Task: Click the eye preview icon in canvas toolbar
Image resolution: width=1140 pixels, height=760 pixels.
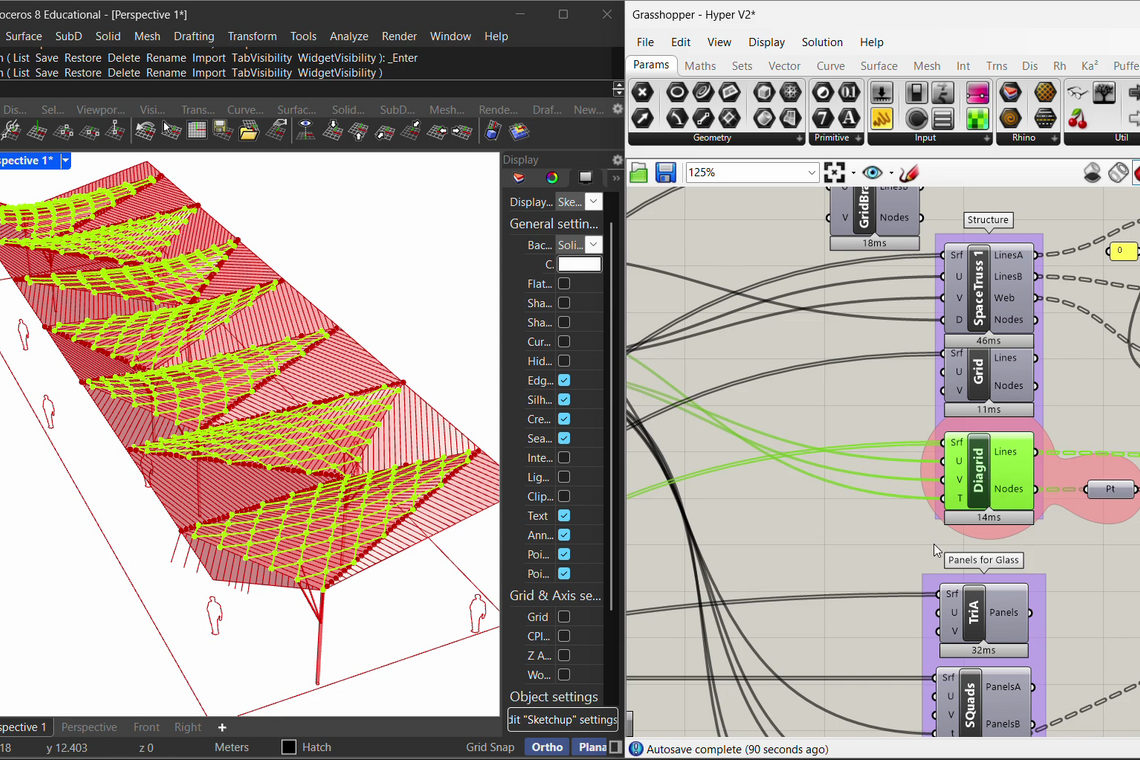Action: click(x=872, y=172)
